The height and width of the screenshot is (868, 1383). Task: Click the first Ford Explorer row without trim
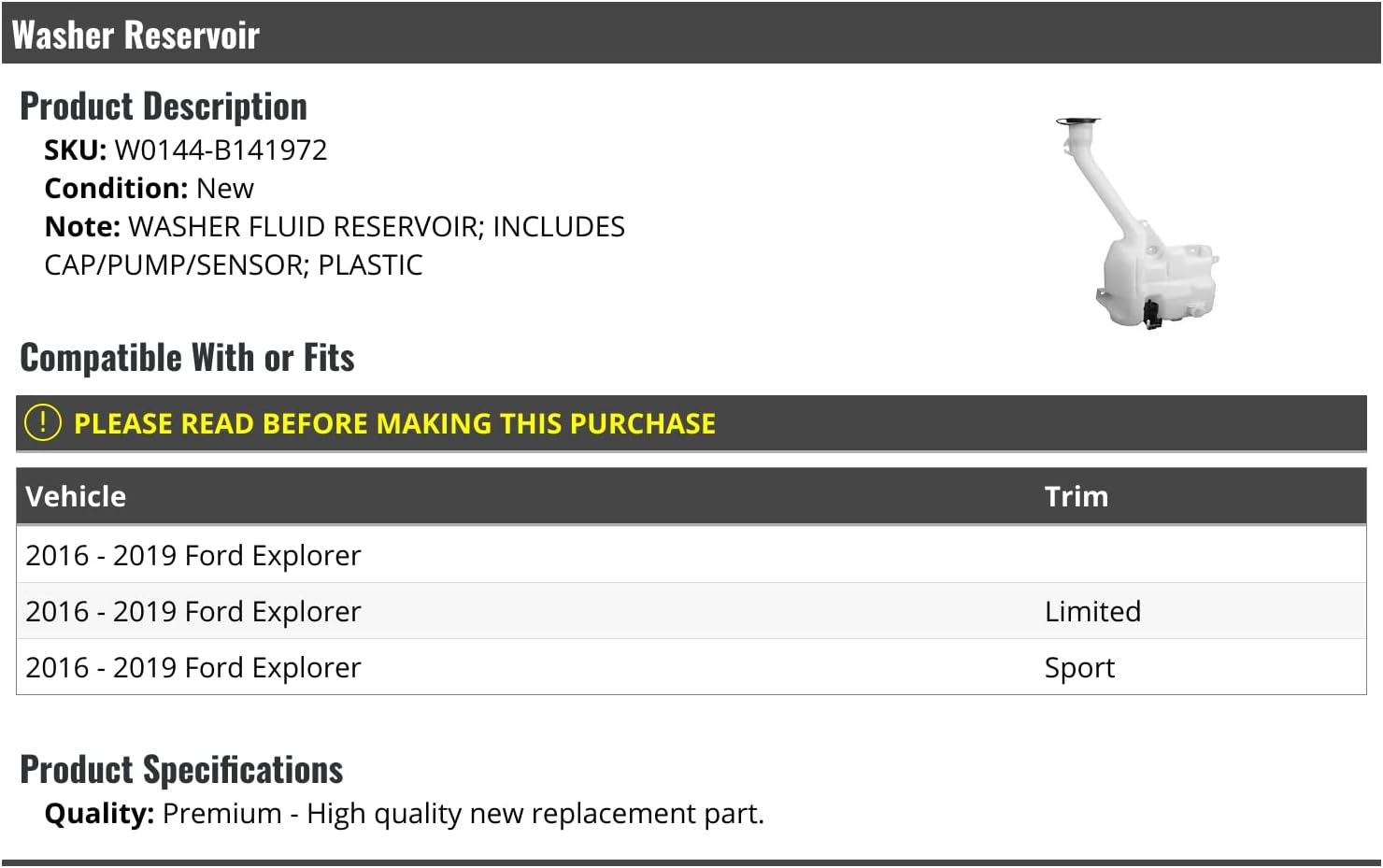[x=193, y=555]
